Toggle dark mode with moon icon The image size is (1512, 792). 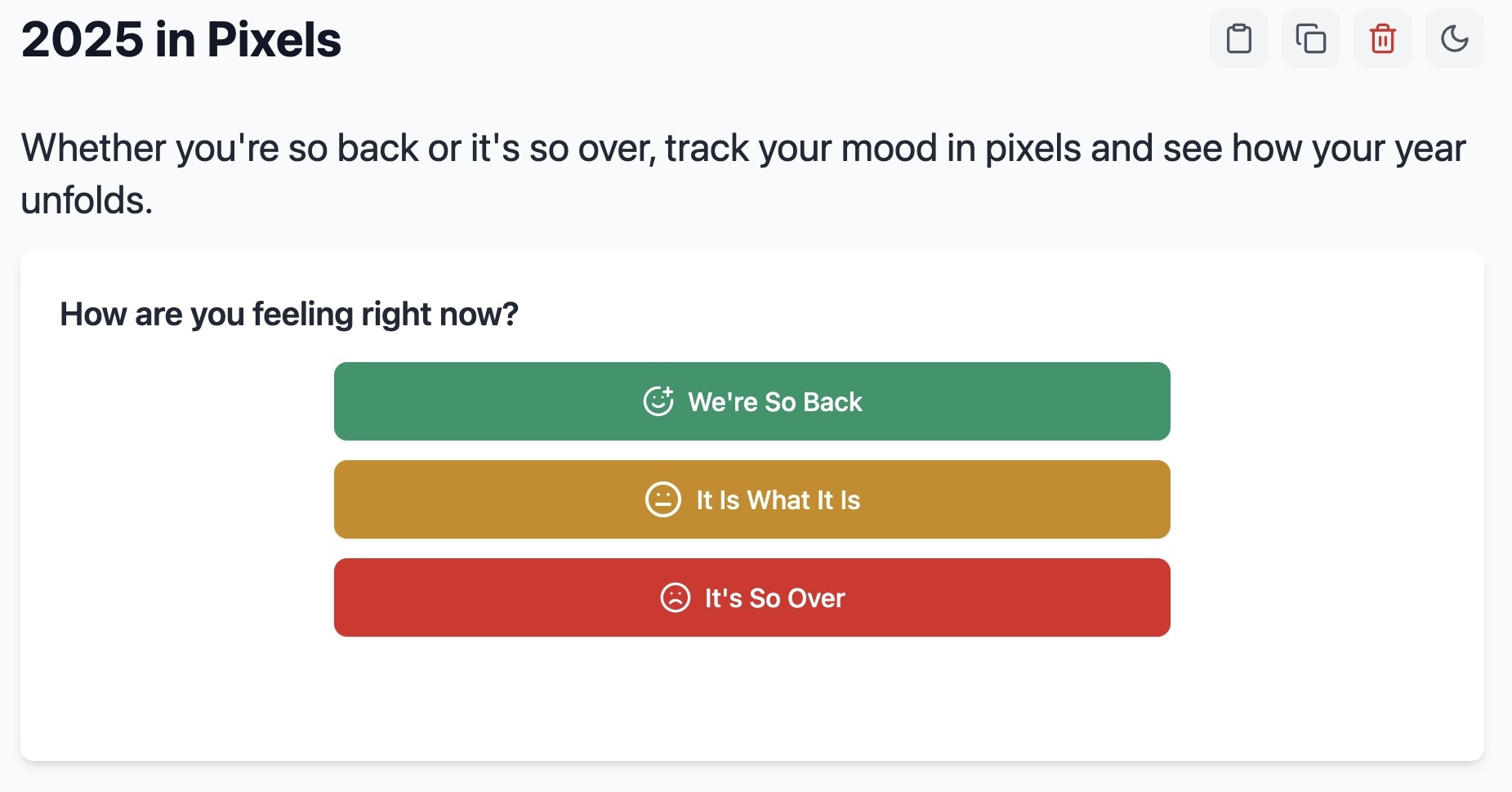coord(1454,38)
